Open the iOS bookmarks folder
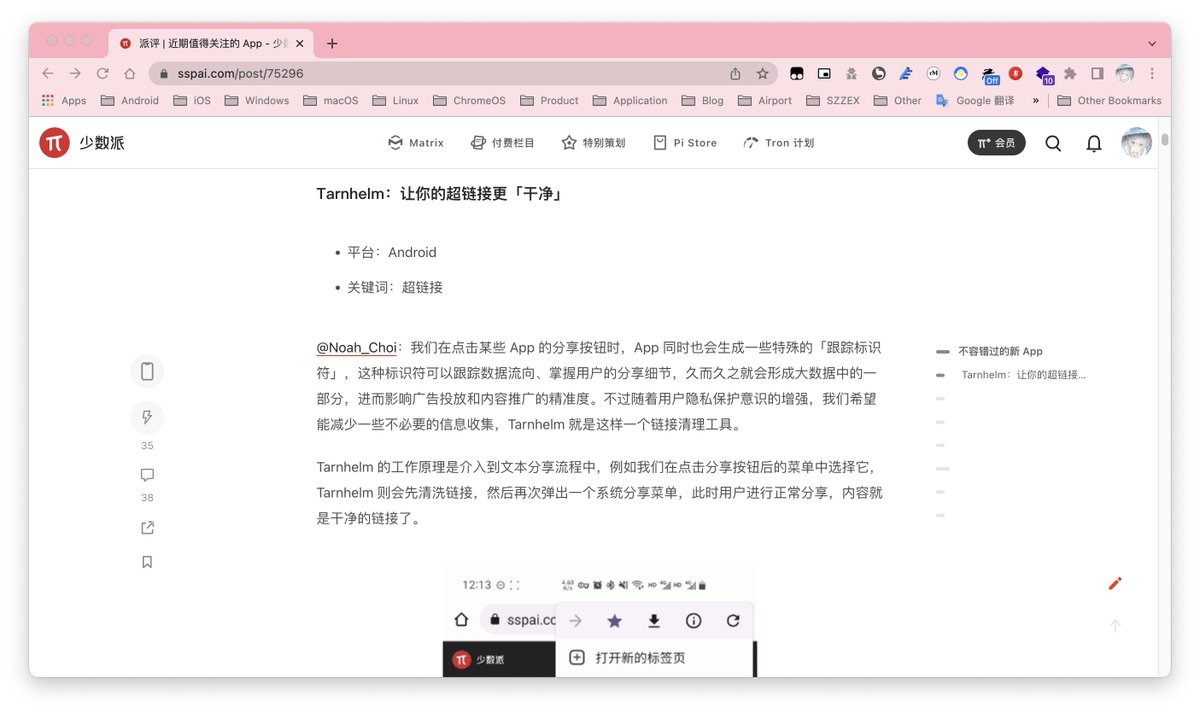This screenshot has width=1200, height=713. point(192,100)
